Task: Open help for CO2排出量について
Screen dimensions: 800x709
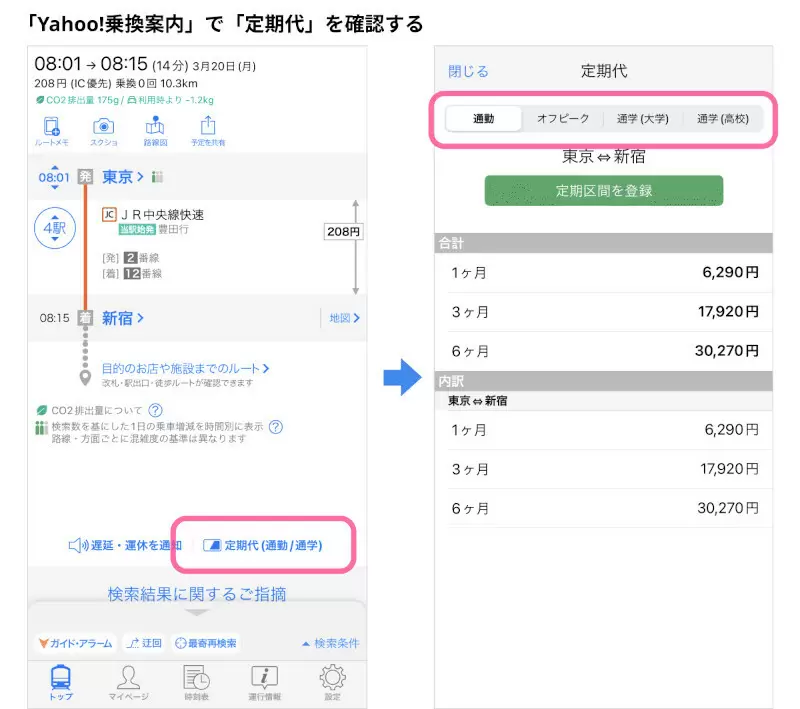Action: (155, 410)
